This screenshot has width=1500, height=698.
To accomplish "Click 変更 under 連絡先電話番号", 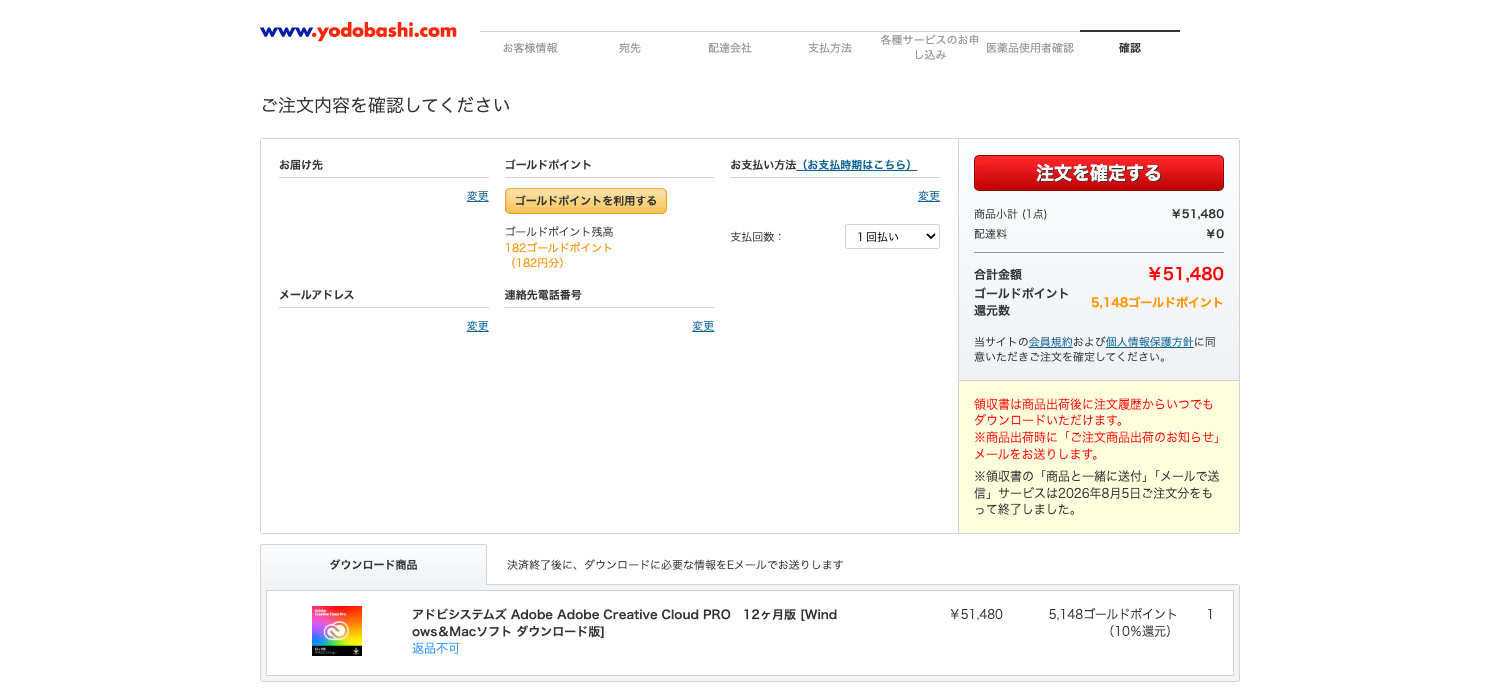I will (x=703, y=326).
